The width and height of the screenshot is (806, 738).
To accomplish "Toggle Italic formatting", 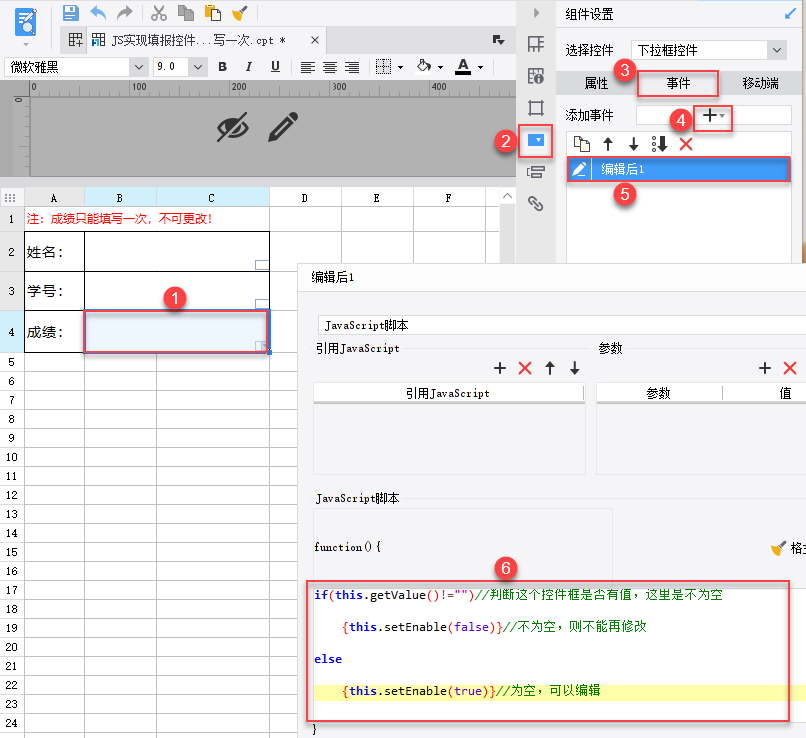I will 249,67.
